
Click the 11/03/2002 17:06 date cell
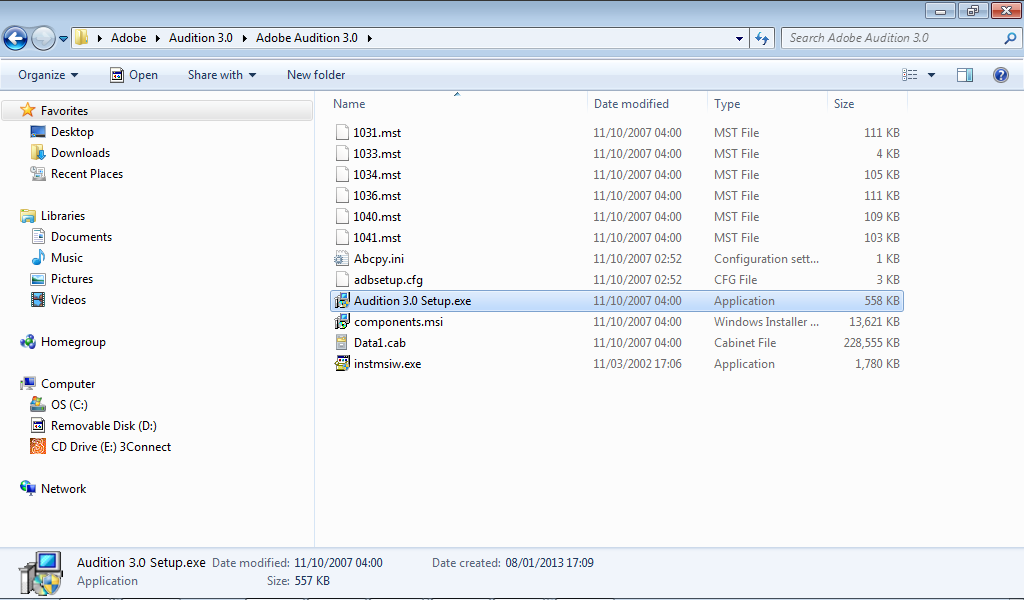point(637,364)
